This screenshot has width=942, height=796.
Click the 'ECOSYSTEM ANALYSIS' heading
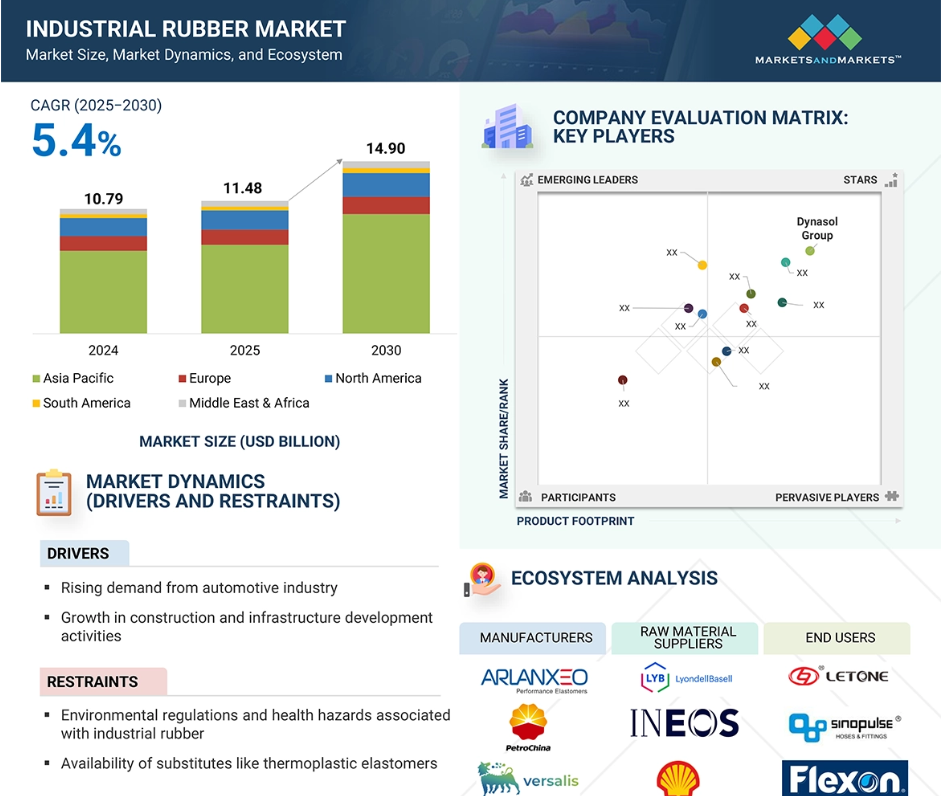coord(614,578)
